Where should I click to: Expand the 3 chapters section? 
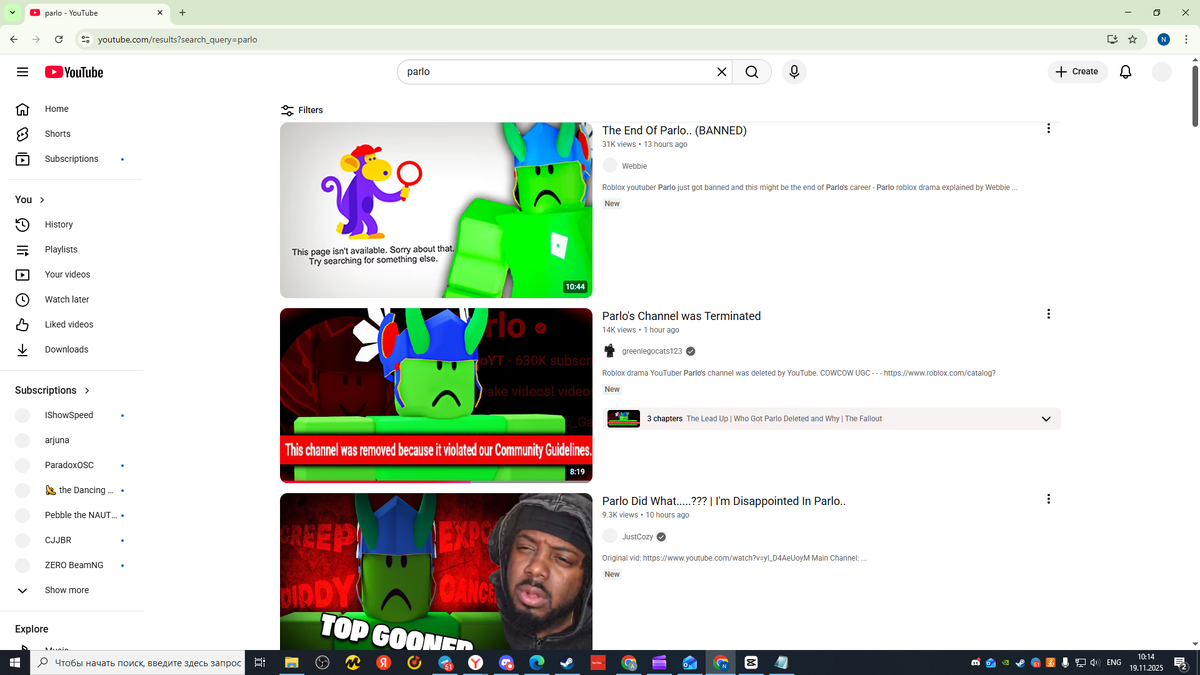pyautogui.click(x=831, y=419)
